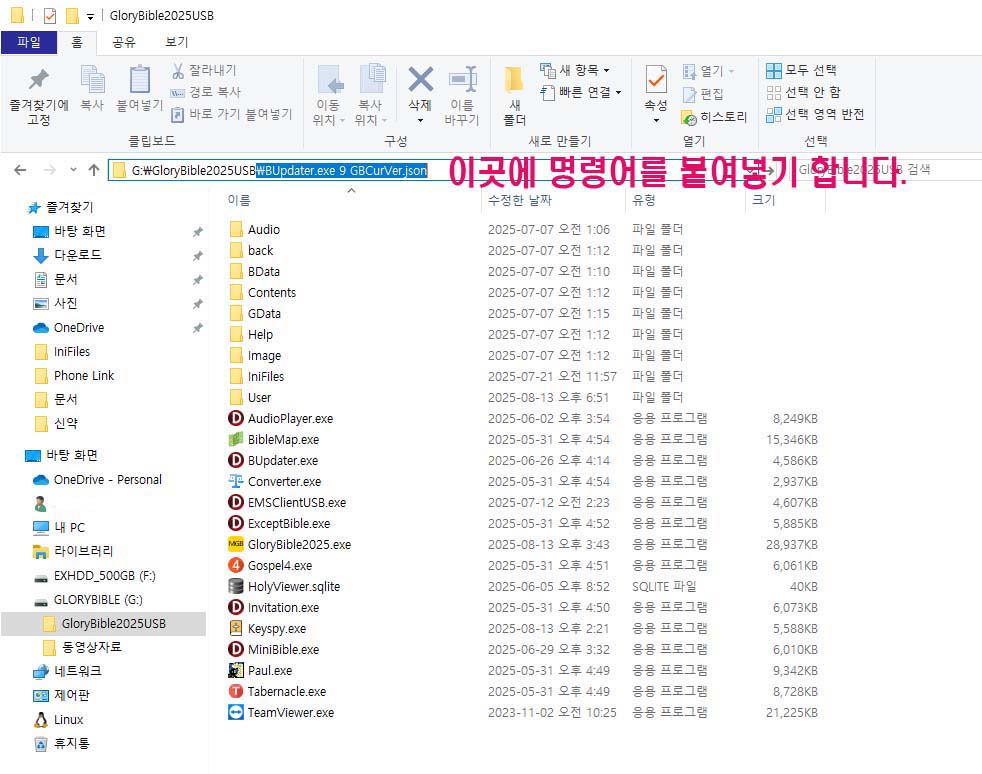Open Control Panel (제어판) in sidebar
The width and height of the screenshot is (982, 774).
tap(61, 695)
